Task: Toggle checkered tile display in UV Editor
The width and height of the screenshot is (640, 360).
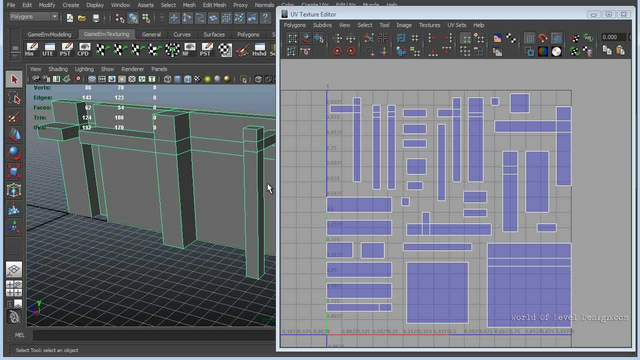Action: (x=511, y=38)
